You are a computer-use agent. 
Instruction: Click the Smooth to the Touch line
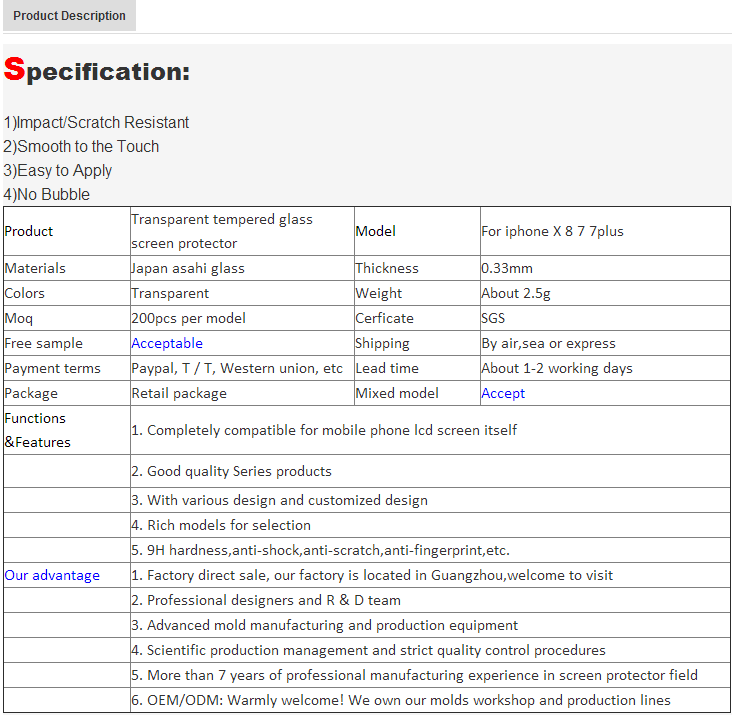[x=81, y=147]
